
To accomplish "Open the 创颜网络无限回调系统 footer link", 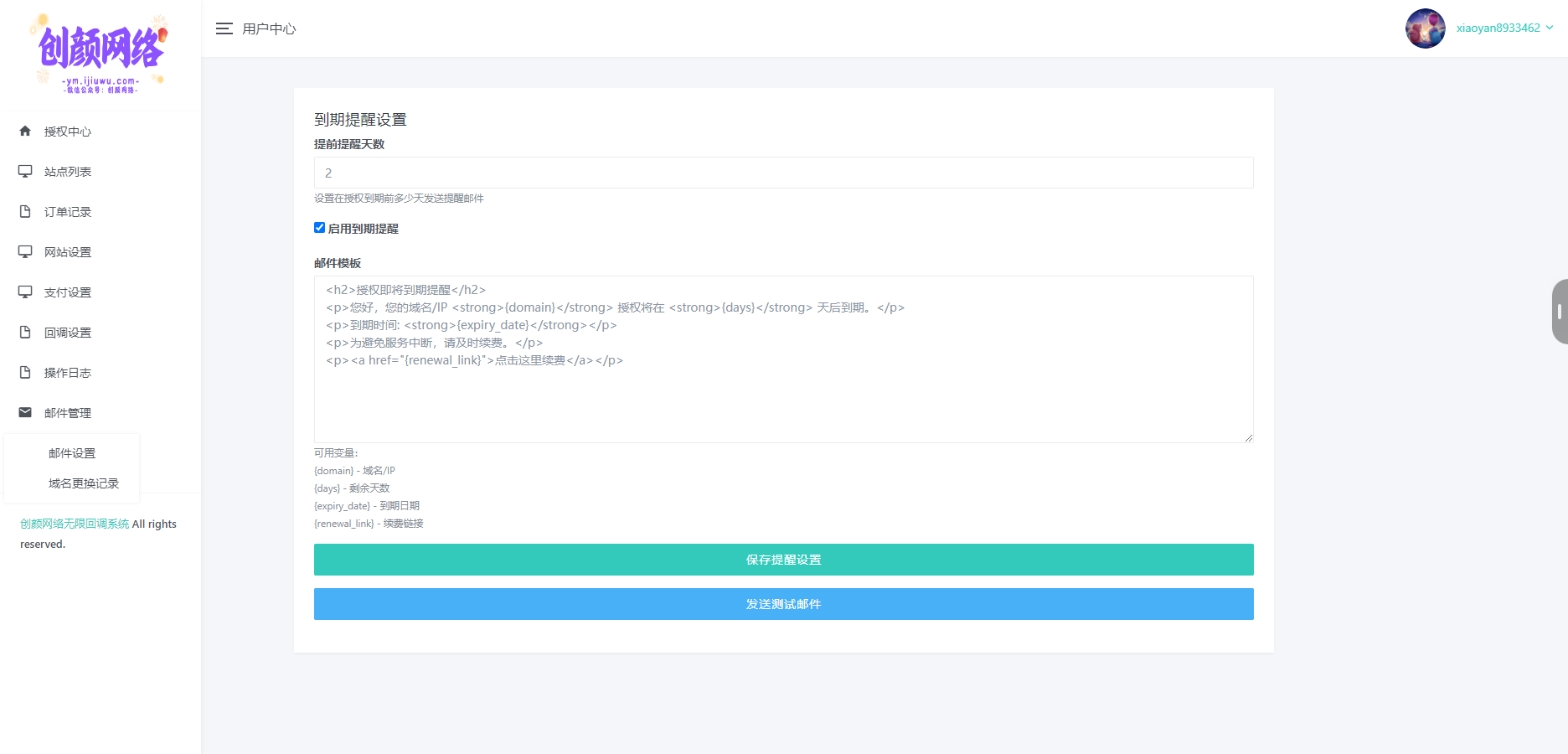I will click(75, 524).
